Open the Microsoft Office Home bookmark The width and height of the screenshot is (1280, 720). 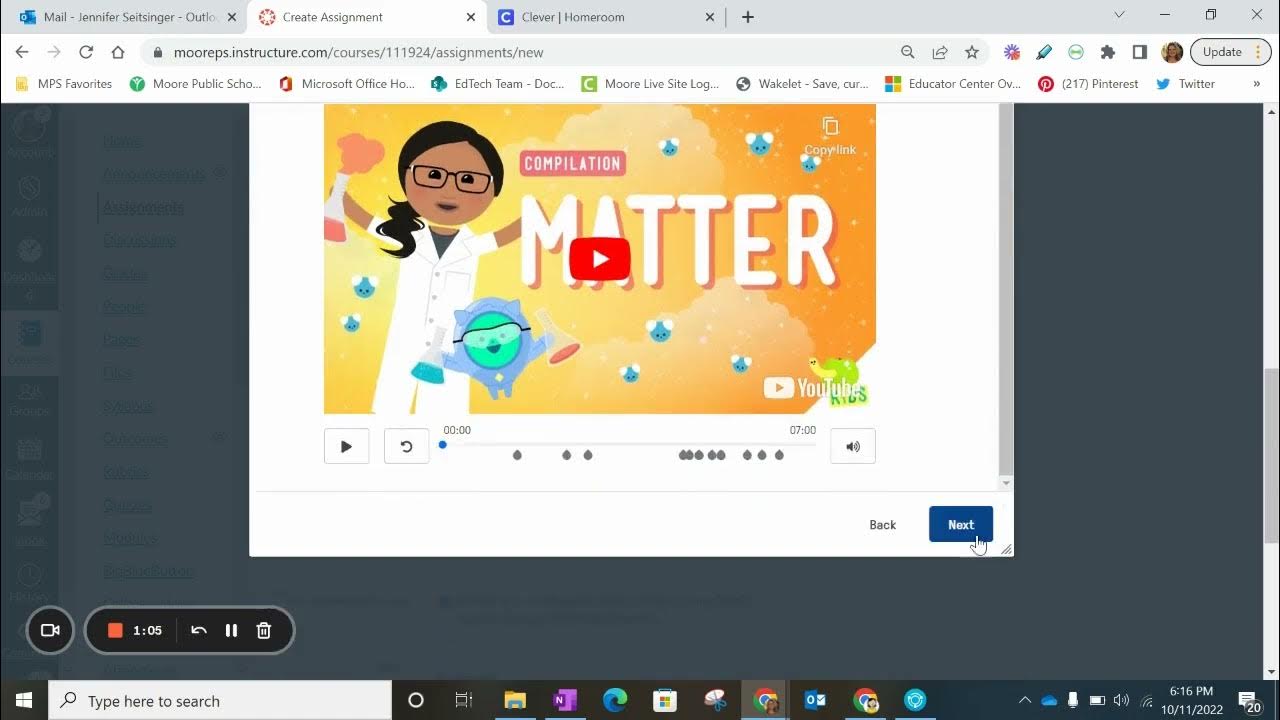coord(346,84)
